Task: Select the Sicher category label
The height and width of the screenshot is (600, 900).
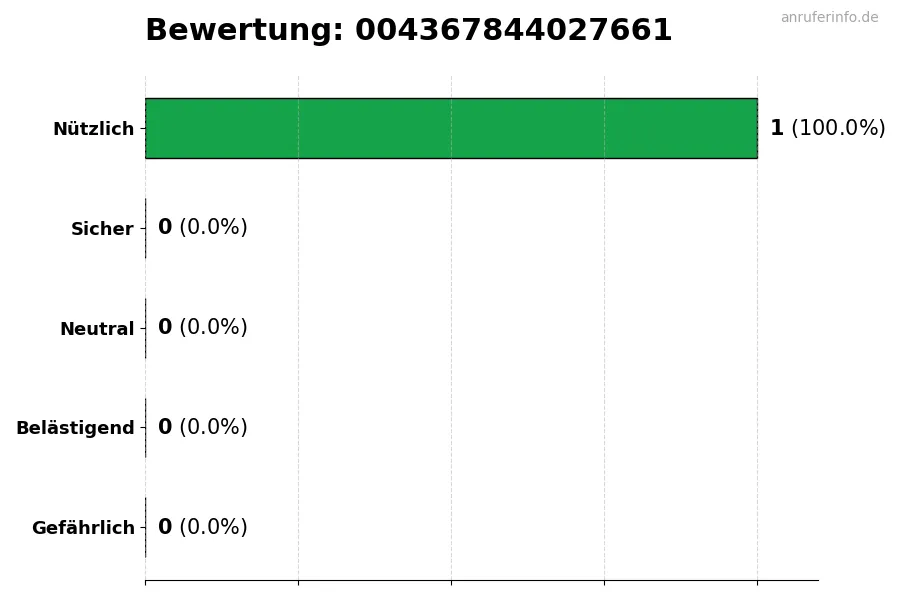Action: pyautogui.click(x=102, y=229)
